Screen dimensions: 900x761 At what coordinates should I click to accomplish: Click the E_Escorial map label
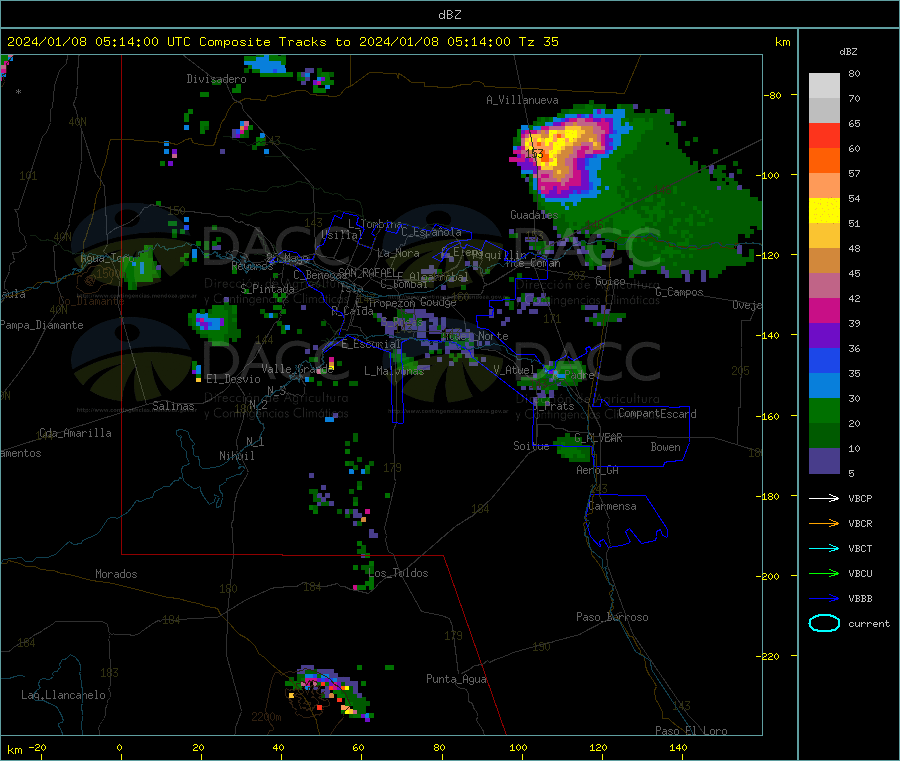[371, 344]
